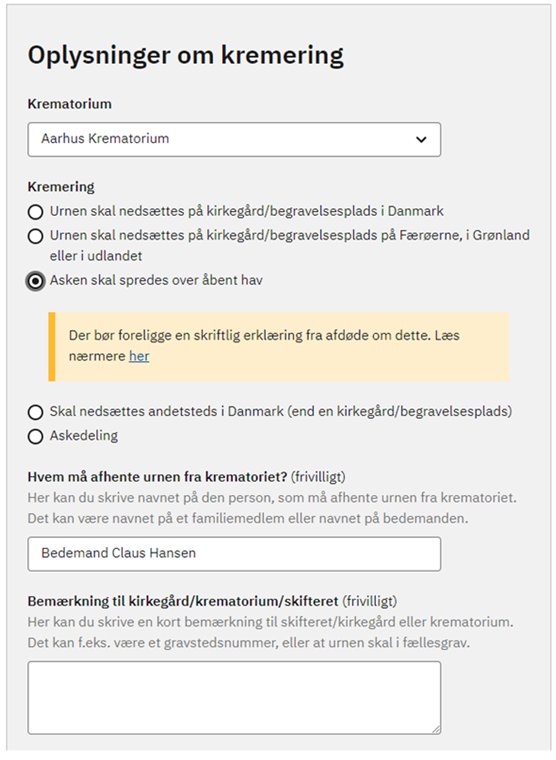This screenshot has width=556, height=760.
Task: Choose the Askedeling radio circle
Action: (35, 436)
